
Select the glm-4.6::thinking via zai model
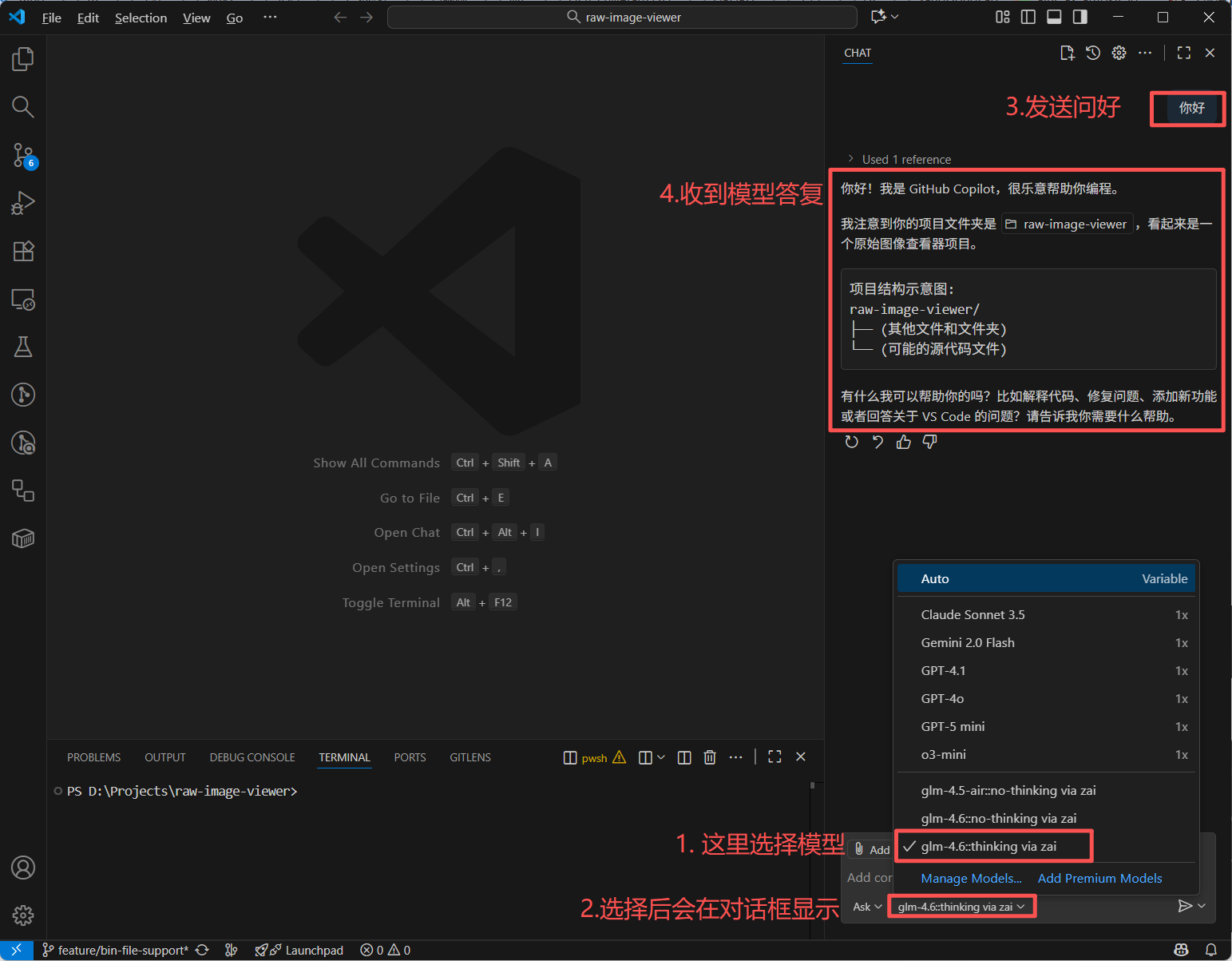pyautogui.click(x=993, y=845)
